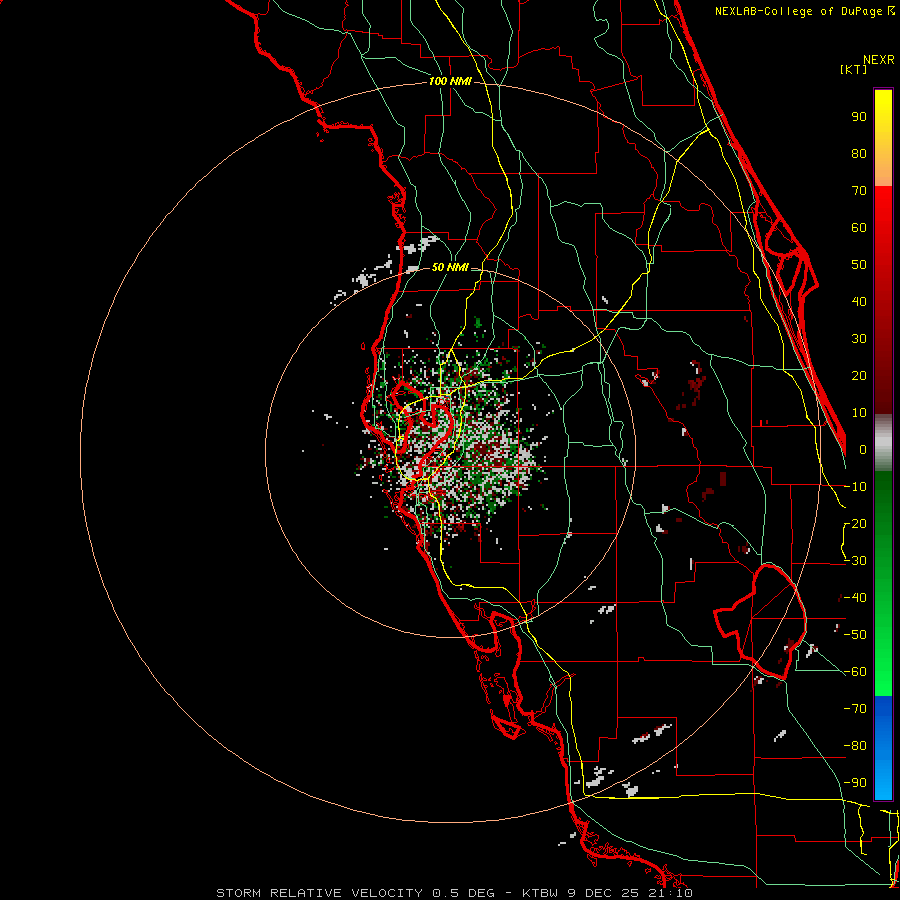The width and height of the screenshot is (900, 900).
Task: Click the Storm Relative Velocity caption at bottom
Action: click(x=454, y=893)
